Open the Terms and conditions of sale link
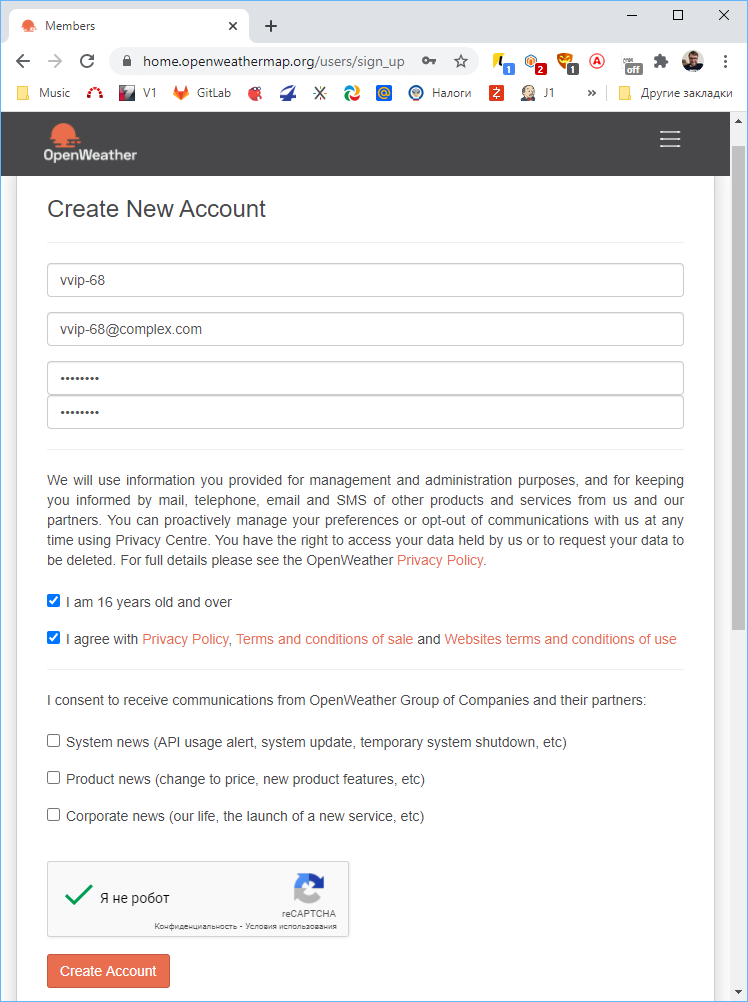Viewport: 748px width, 1002px height. (x=324, y=639)
